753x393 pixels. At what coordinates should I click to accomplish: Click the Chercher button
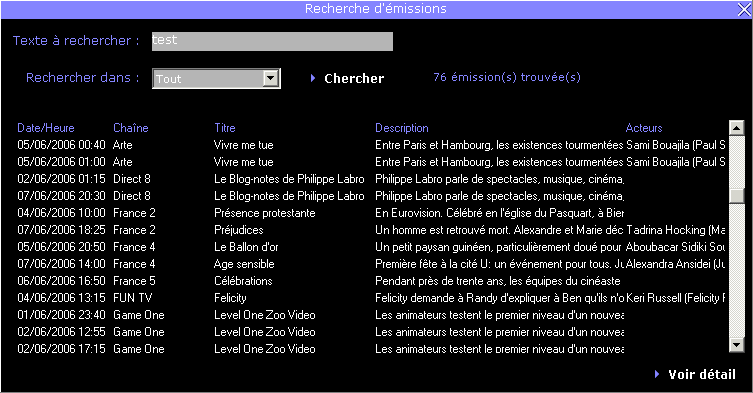[x=348, y=78]
